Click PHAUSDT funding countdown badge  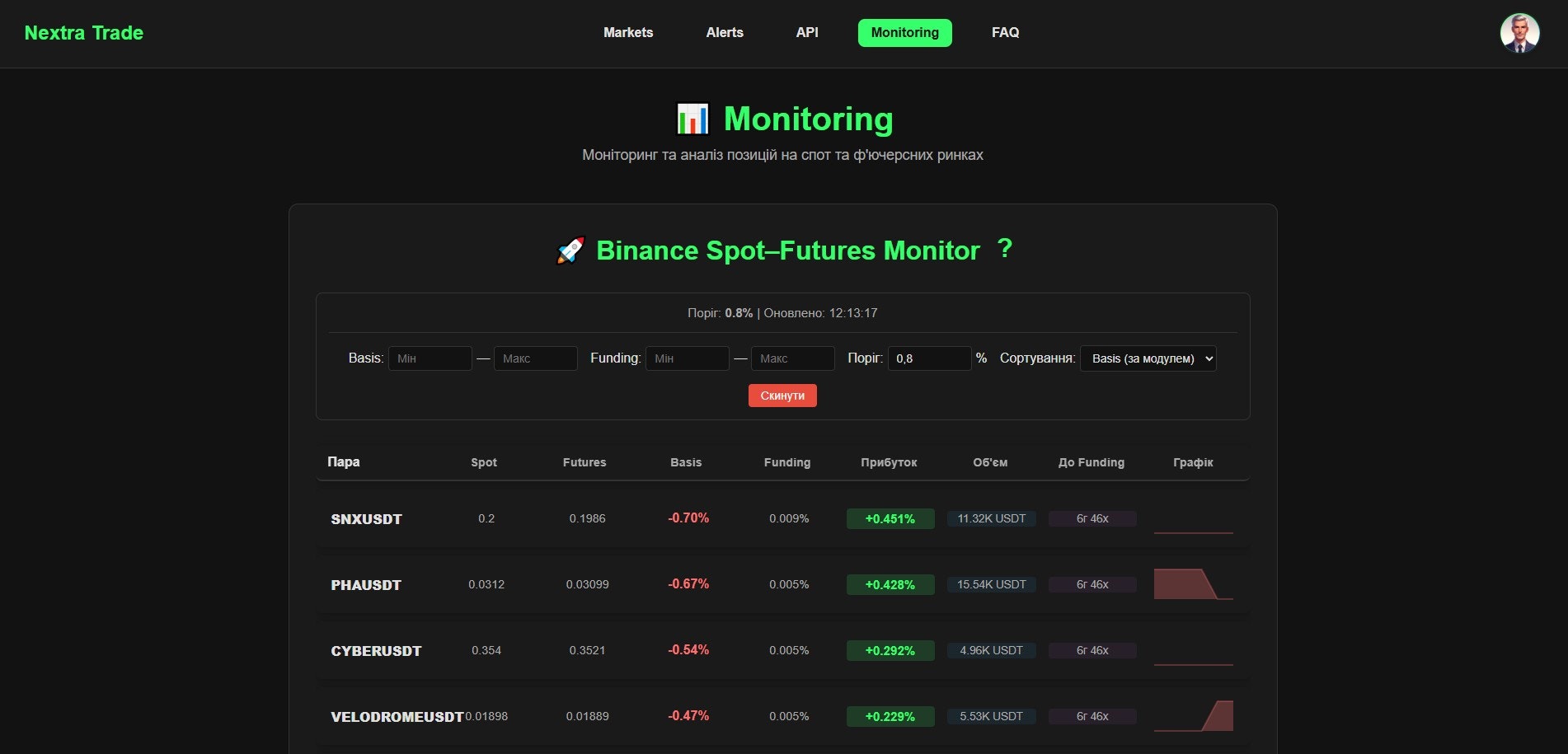tap(1092, 584)
